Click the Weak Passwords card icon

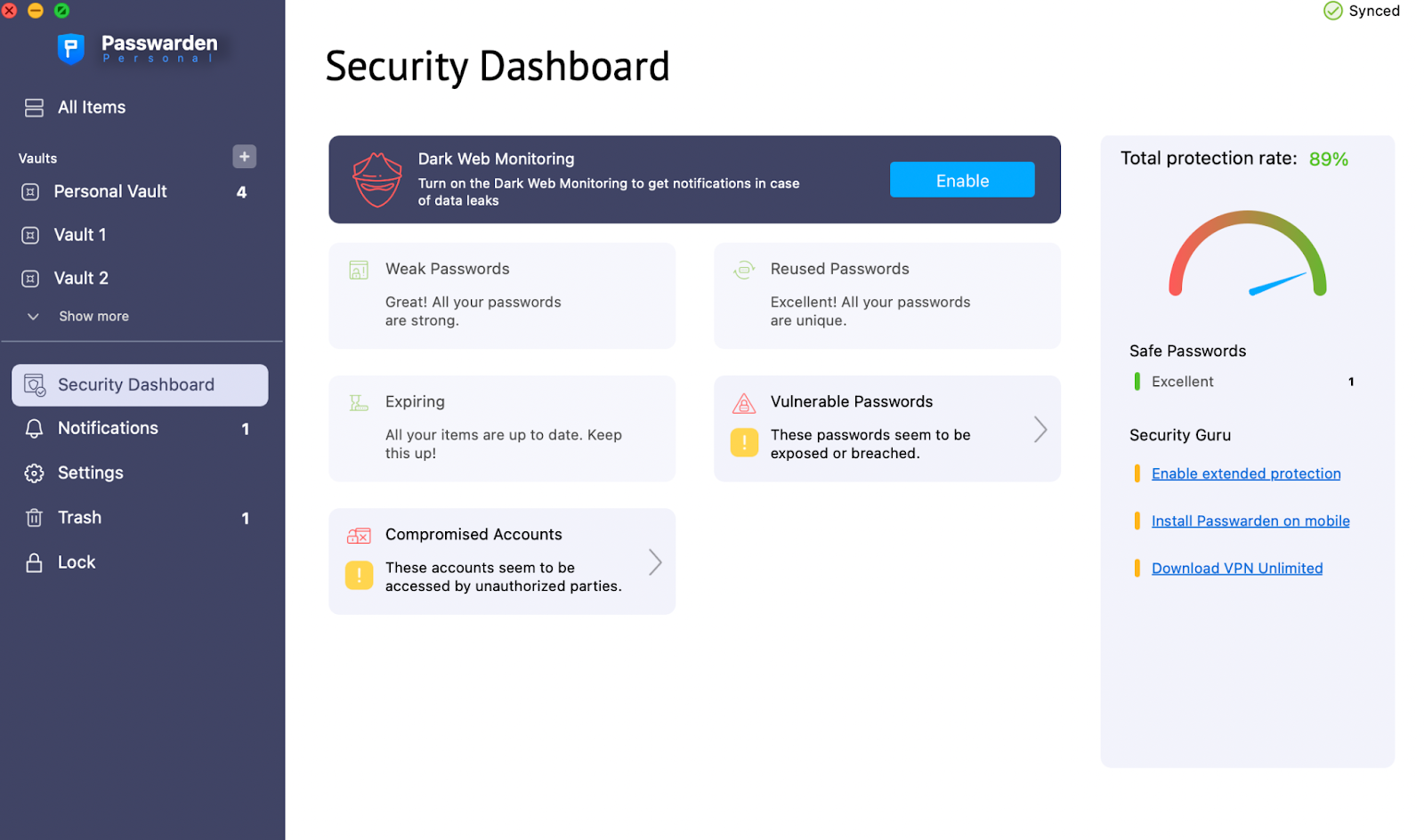coord(359,270)
